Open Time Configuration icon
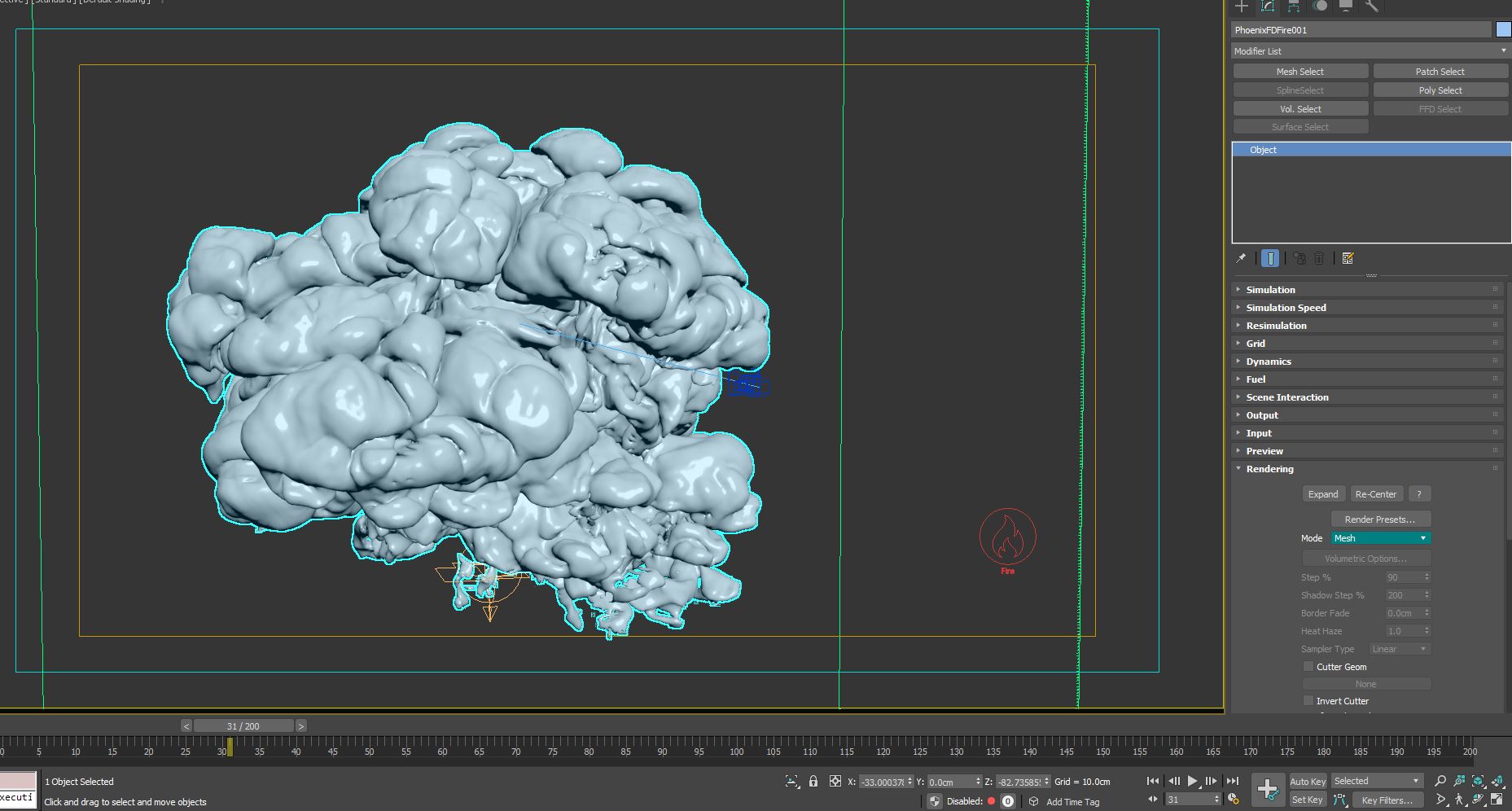This screenshot has height=811, width=1512. [1234, 800]
